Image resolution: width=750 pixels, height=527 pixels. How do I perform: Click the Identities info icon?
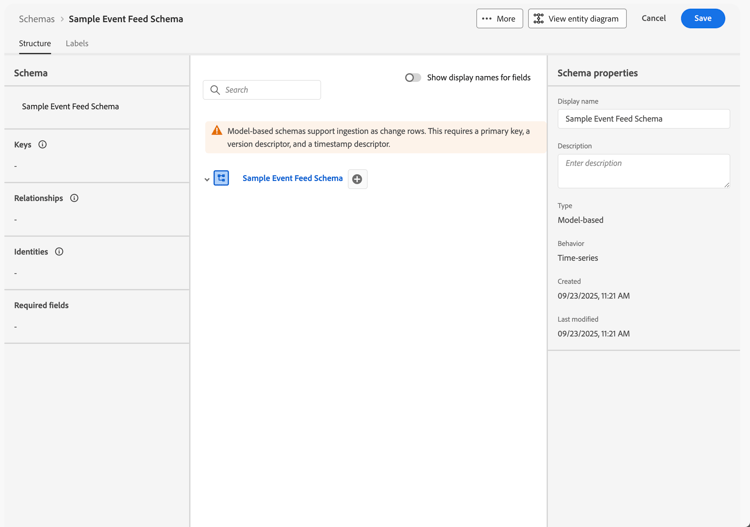click(59, 252)
